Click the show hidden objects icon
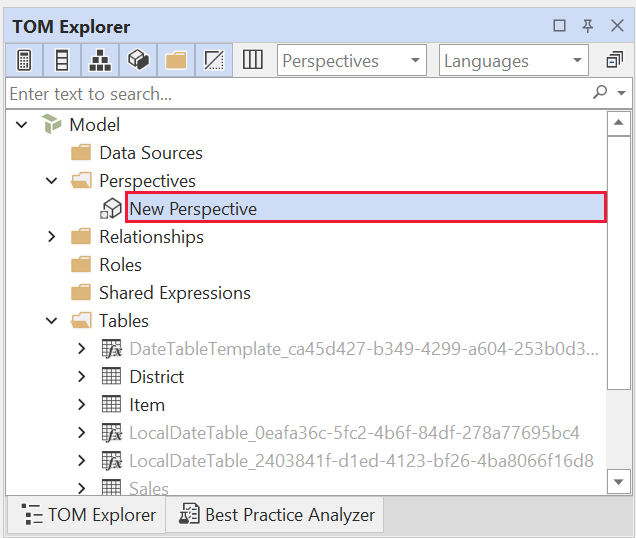 (214, 60)
